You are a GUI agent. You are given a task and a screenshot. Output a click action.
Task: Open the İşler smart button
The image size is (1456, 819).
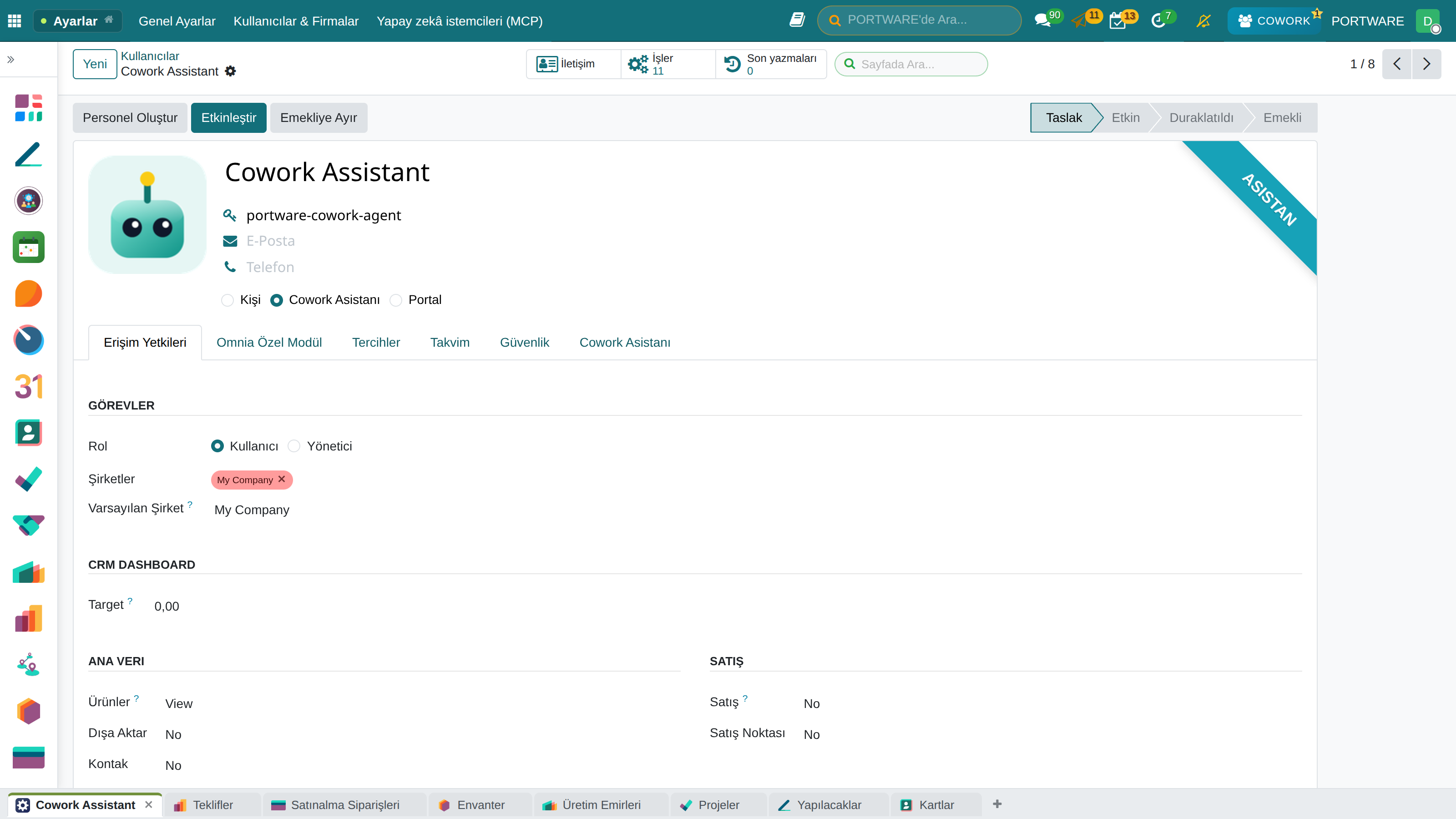pos(668,64)
